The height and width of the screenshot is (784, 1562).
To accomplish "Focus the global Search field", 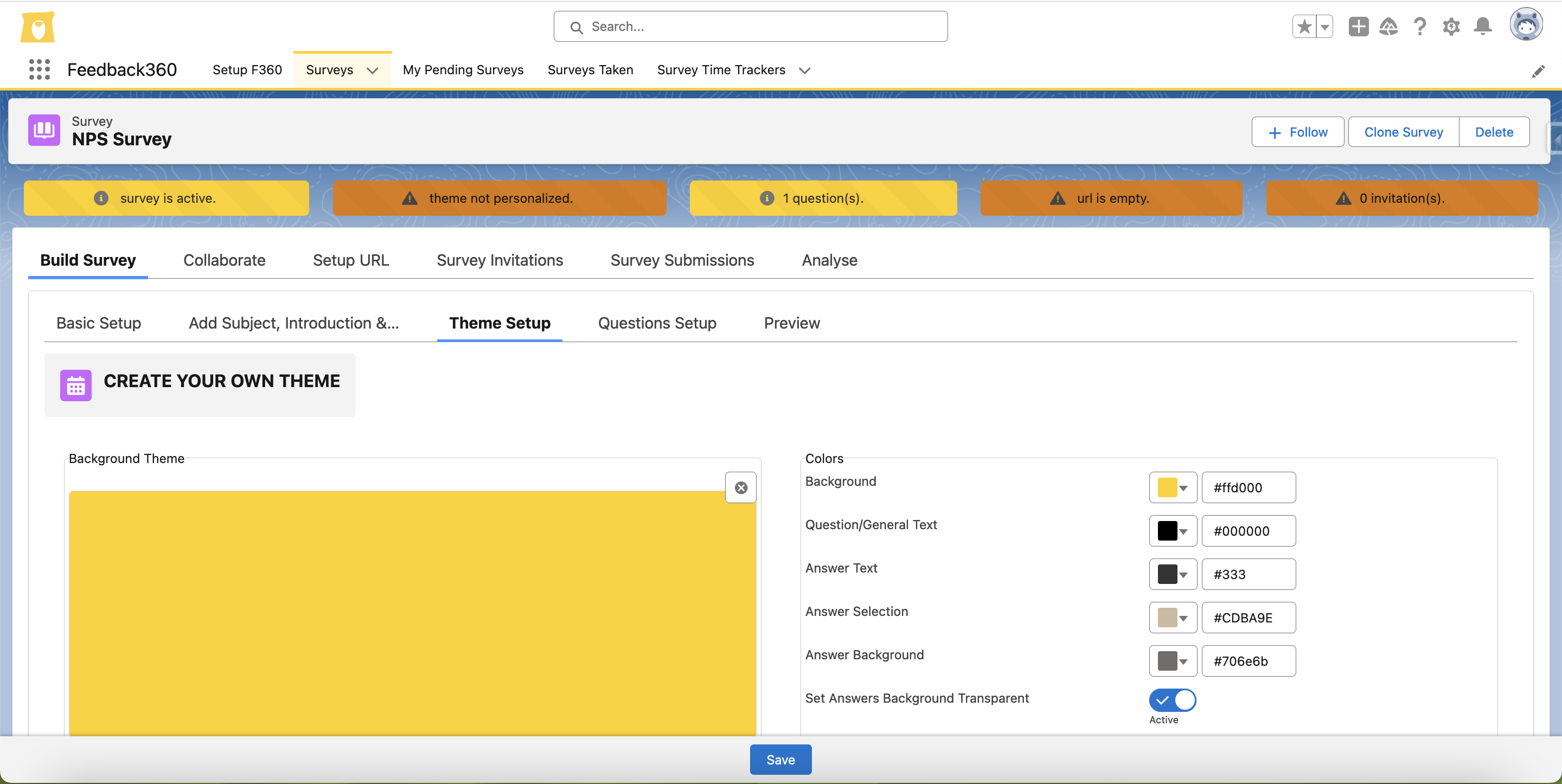I will pos(750,27).
